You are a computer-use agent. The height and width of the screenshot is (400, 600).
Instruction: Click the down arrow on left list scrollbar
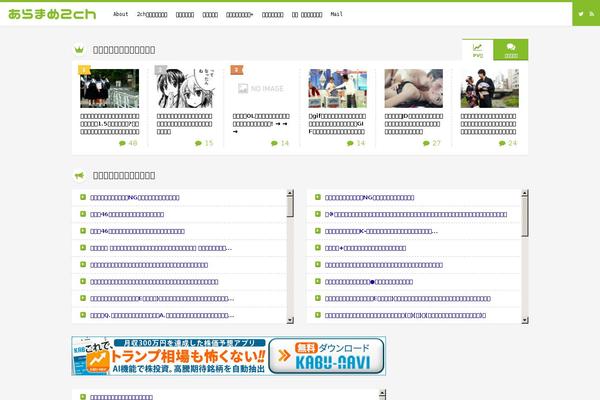tap(290, 320)
